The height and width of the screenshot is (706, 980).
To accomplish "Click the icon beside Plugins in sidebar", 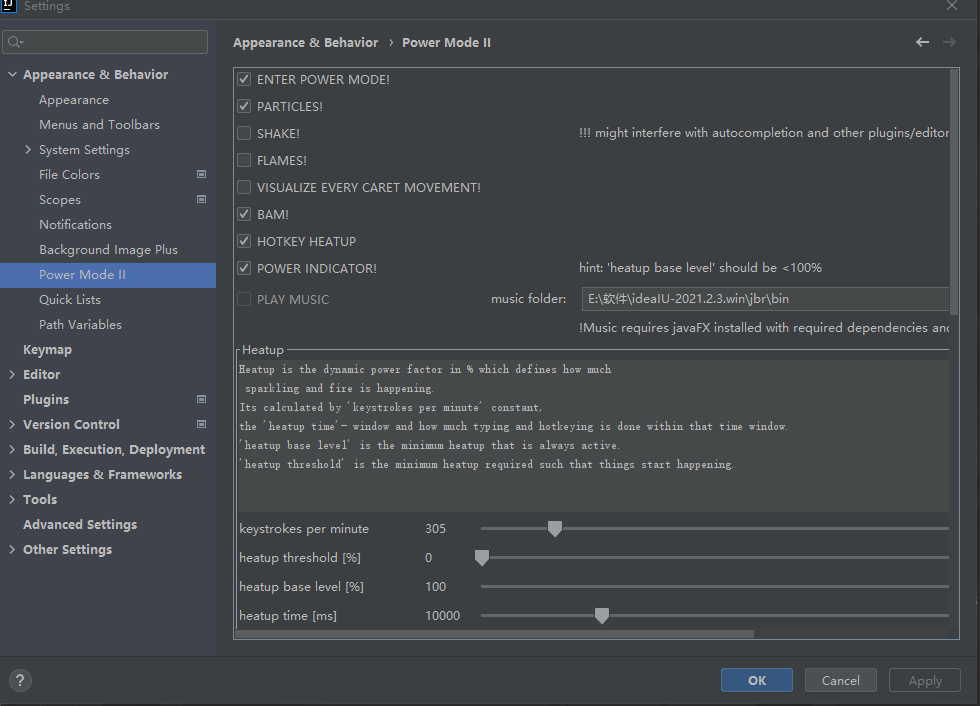I will (x=201, y=399).
